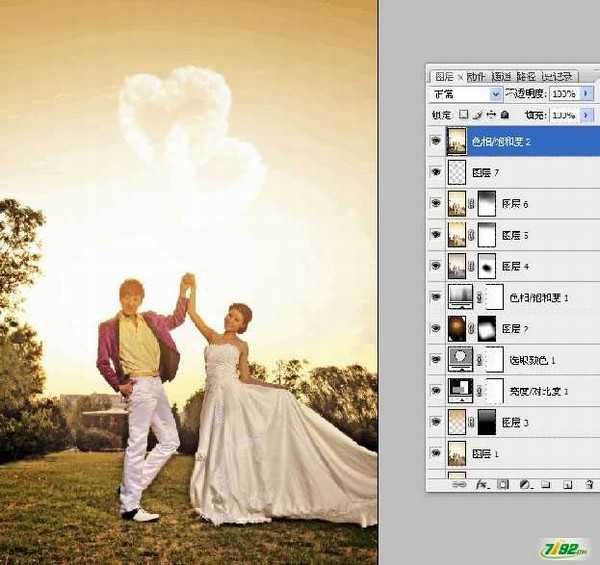This screenshot has height=565, width=600.
Task: Enable lock transparent pixels icon
Action: (x=463, y=116)
